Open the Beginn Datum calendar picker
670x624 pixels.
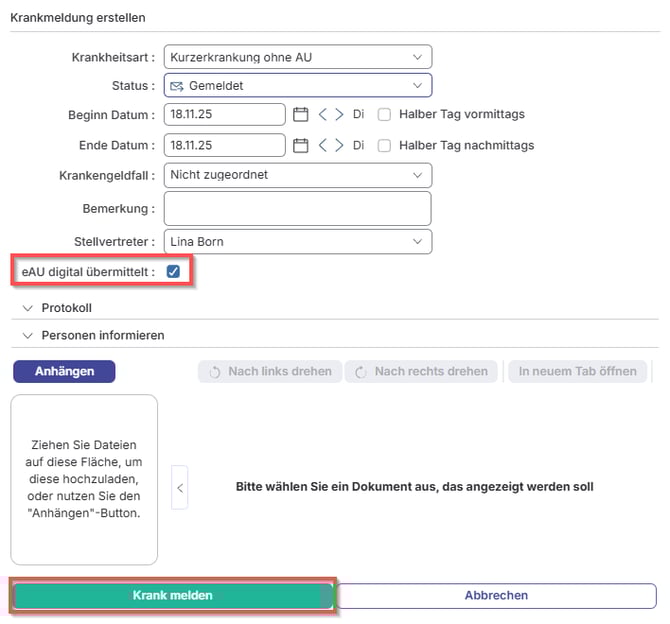click(x=300, y=115)
